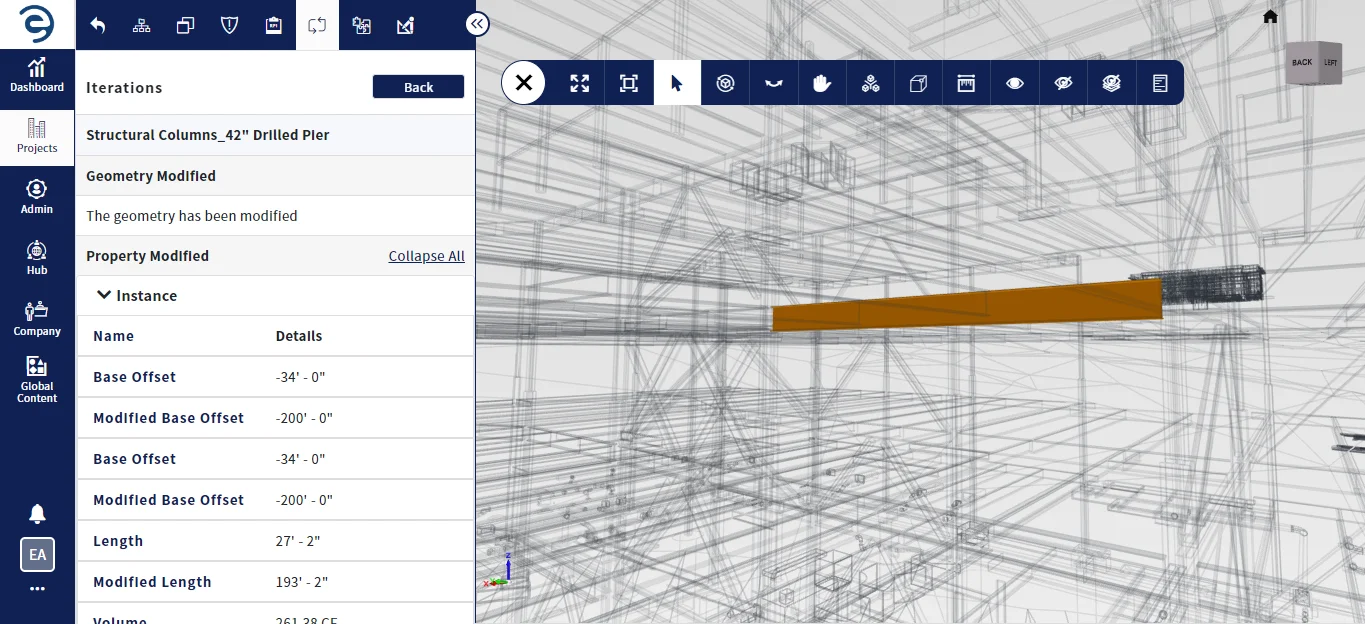Collapse the Instance section chevron
Image resolution: width=1365 pixels, height=624 pixels.
tap(104, 295)
